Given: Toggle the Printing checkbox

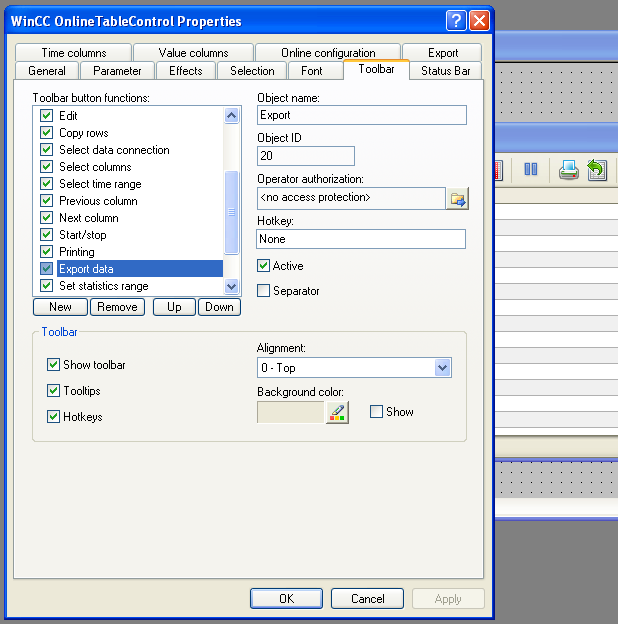Looking at the screenshot, I should [x=47, y=252].
